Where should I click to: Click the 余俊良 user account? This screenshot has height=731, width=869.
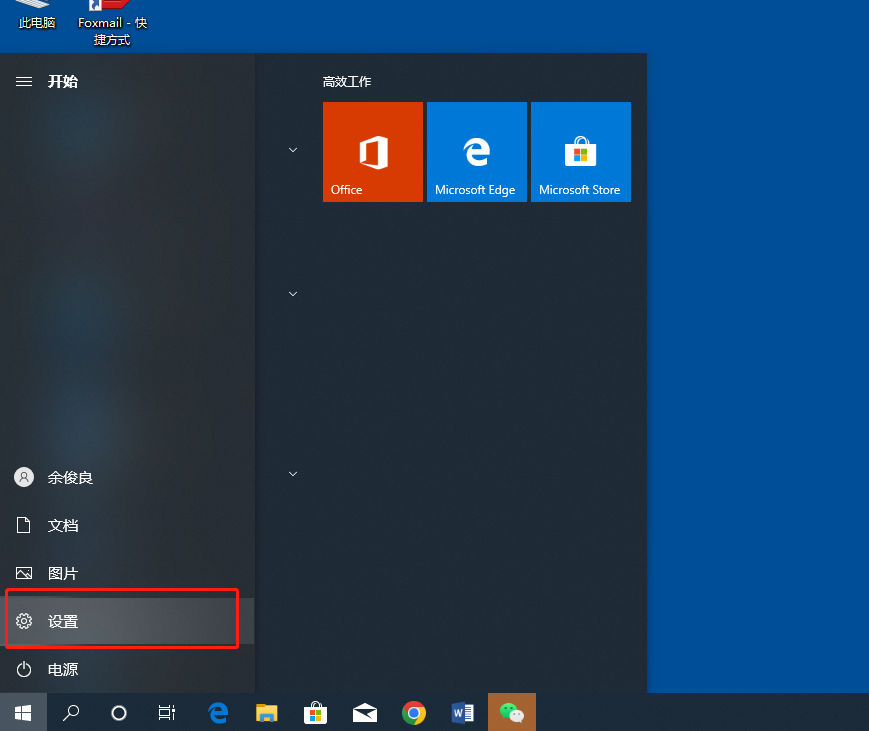[x=70, y=478]
